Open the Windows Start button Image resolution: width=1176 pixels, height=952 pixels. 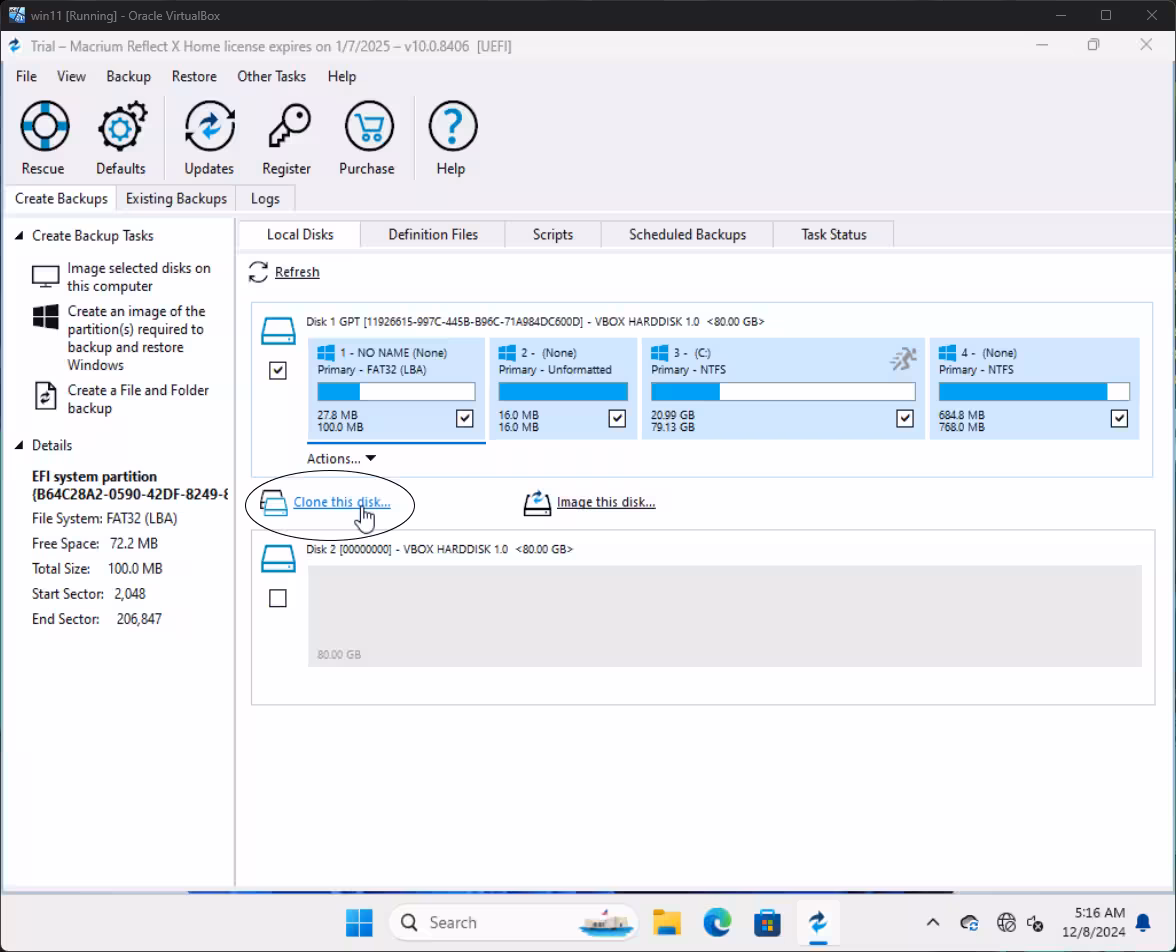[359, 923]
